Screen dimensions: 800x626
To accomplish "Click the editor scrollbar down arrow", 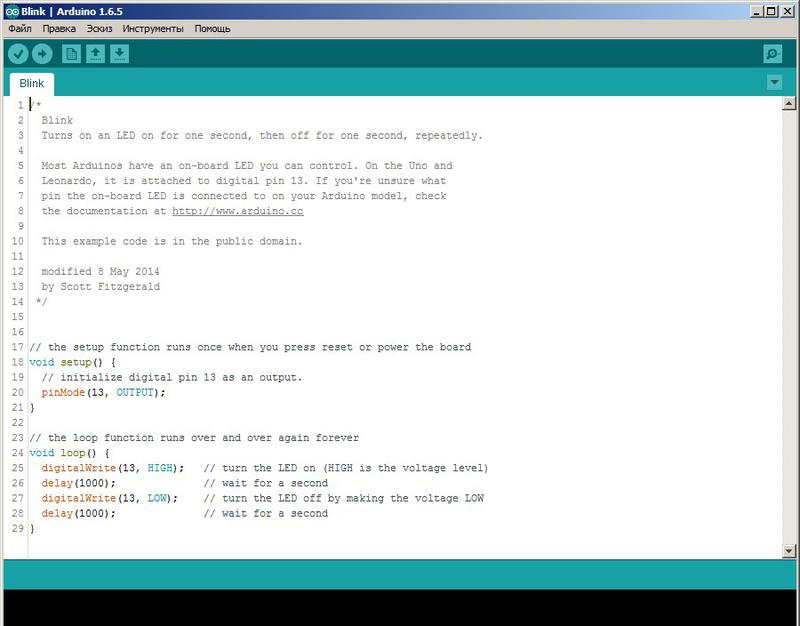I will [x=789, y=550].
